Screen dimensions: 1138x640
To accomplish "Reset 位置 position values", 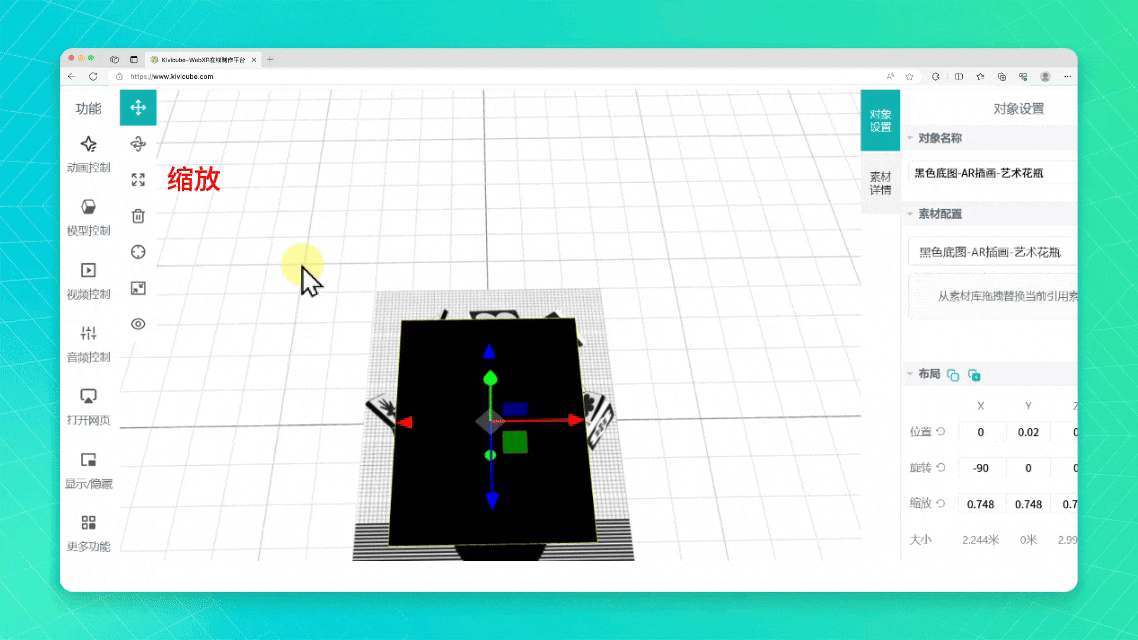I will [941, 432].
